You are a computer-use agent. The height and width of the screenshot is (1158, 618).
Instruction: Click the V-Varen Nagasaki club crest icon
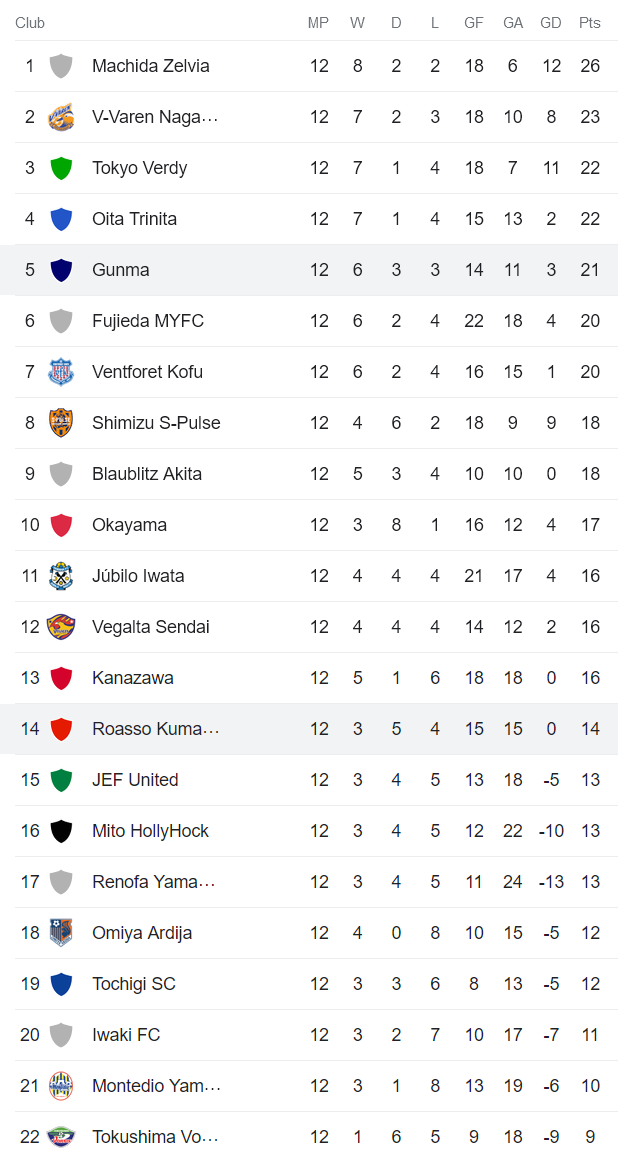pos(61,117)
